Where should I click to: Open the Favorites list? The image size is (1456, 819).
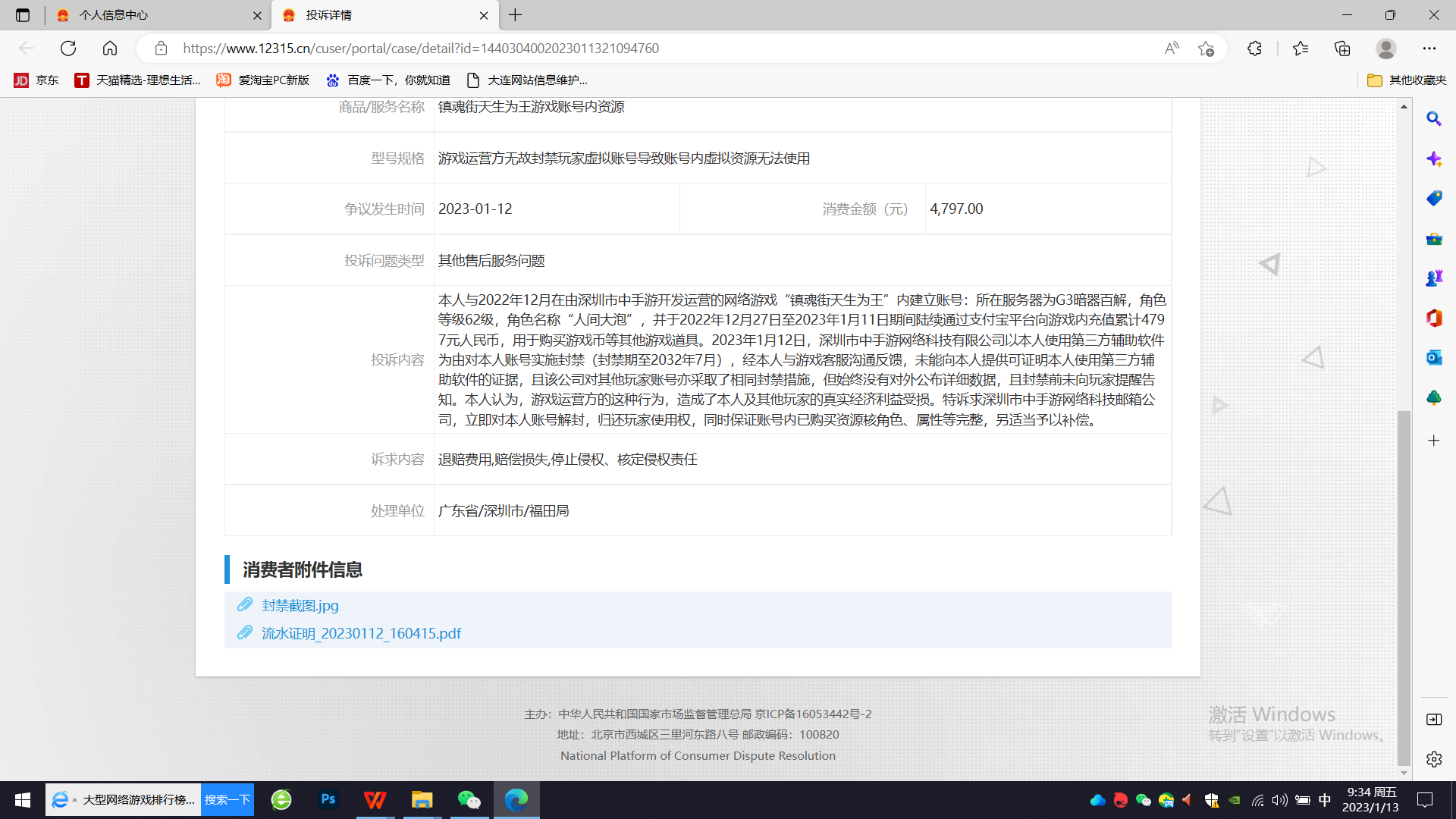pos(1301,49)
